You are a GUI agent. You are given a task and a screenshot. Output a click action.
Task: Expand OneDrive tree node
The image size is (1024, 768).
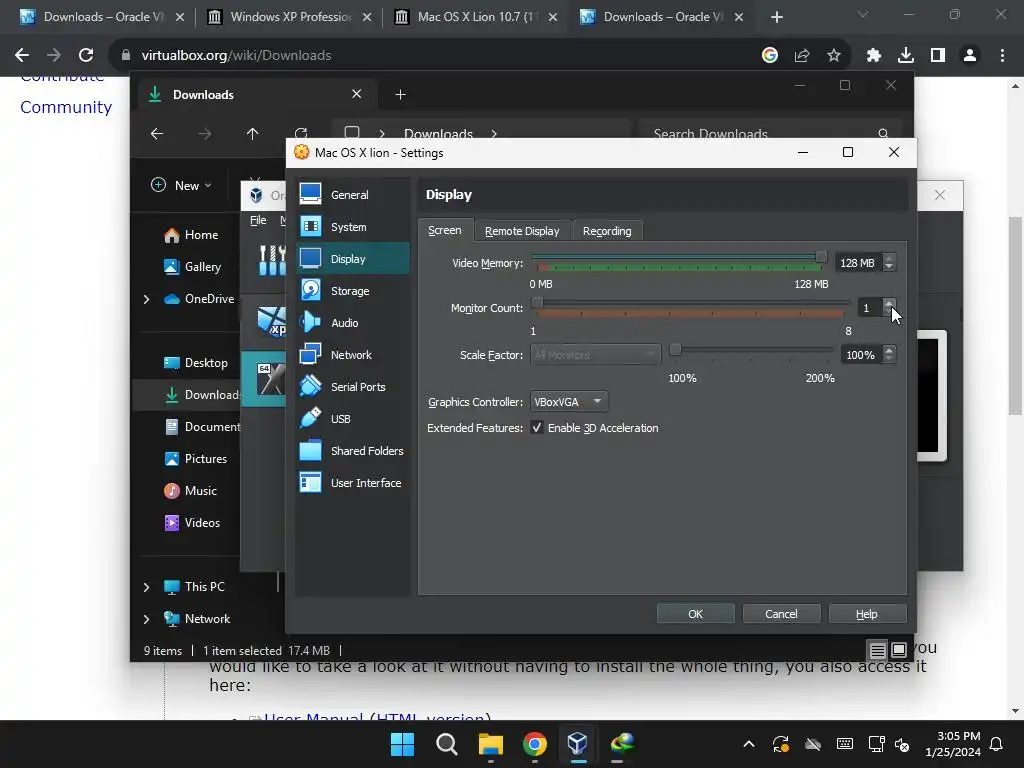146,299
